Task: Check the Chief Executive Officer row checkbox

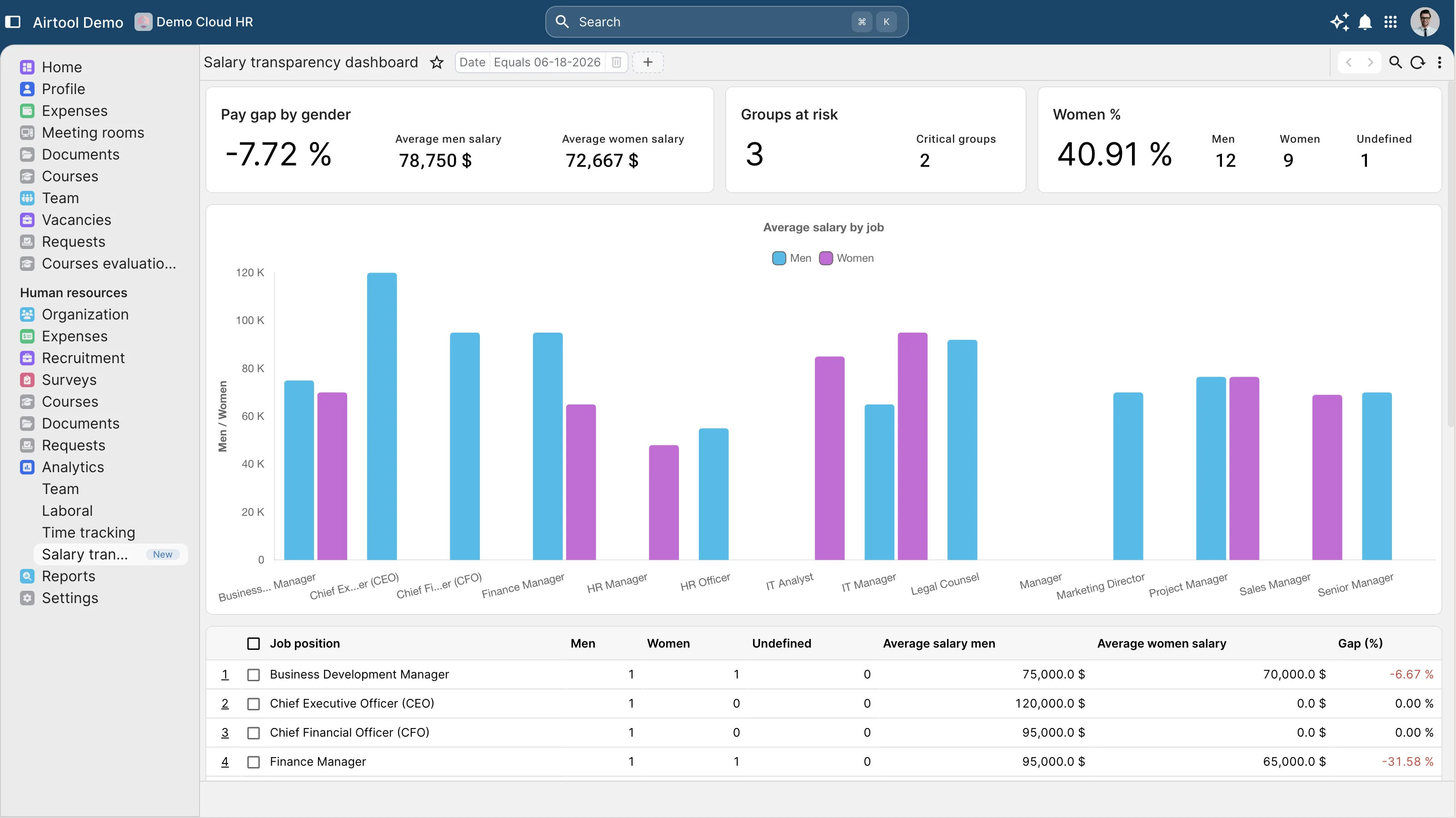Action: [254, 704]
